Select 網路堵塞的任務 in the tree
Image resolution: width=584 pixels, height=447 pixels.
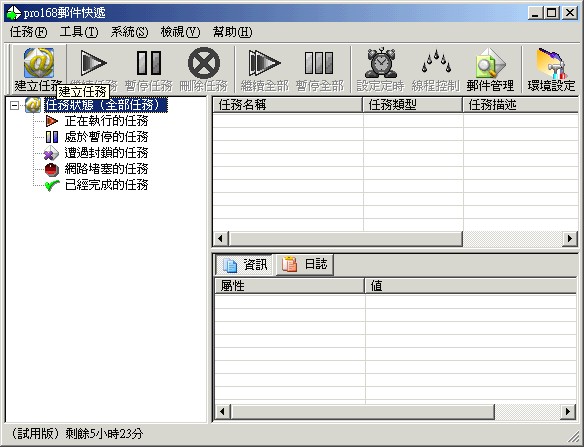tap(106, 169)
